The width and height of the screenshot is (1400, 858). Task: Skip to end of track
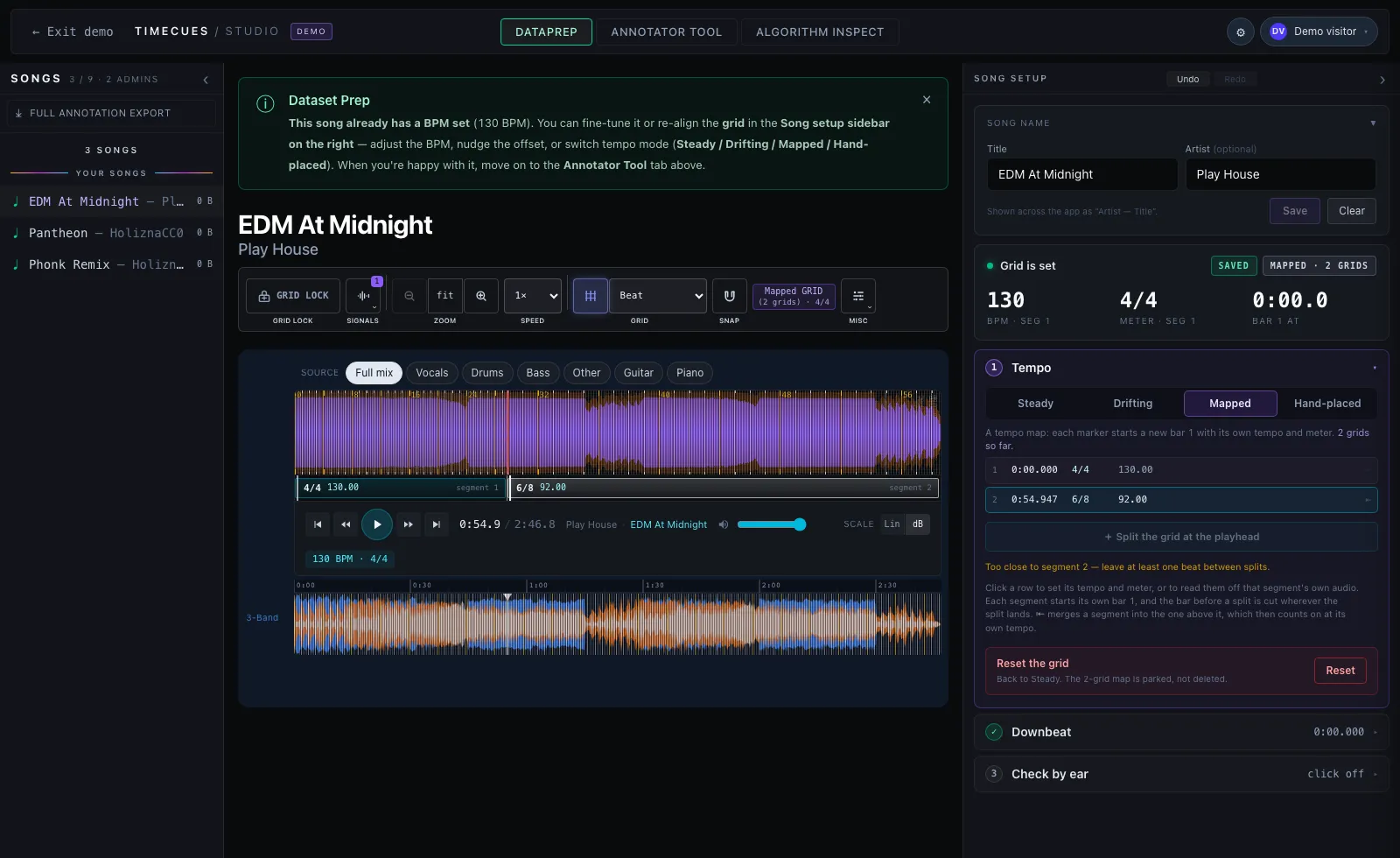click(436, 524)
